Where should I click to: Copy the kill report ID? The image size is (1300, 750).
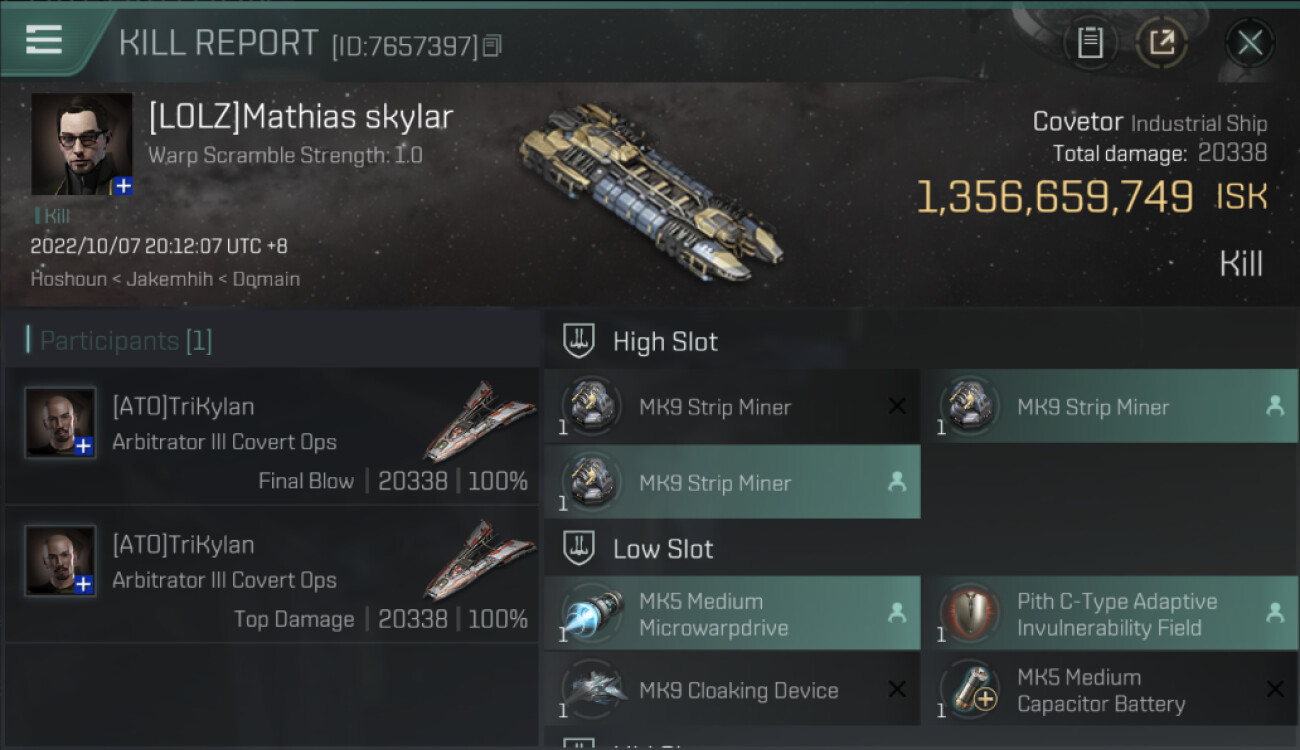(491, 46)
